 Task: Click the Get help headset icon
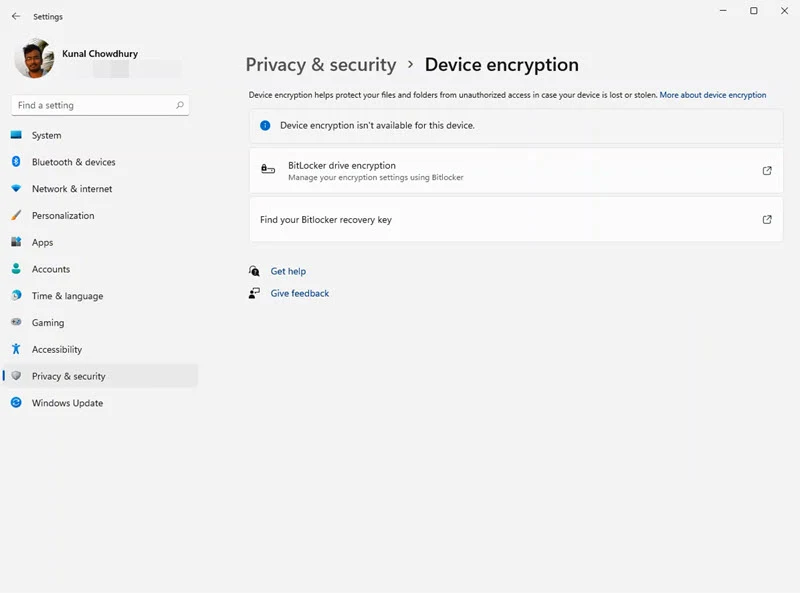[x=254, y=271]
